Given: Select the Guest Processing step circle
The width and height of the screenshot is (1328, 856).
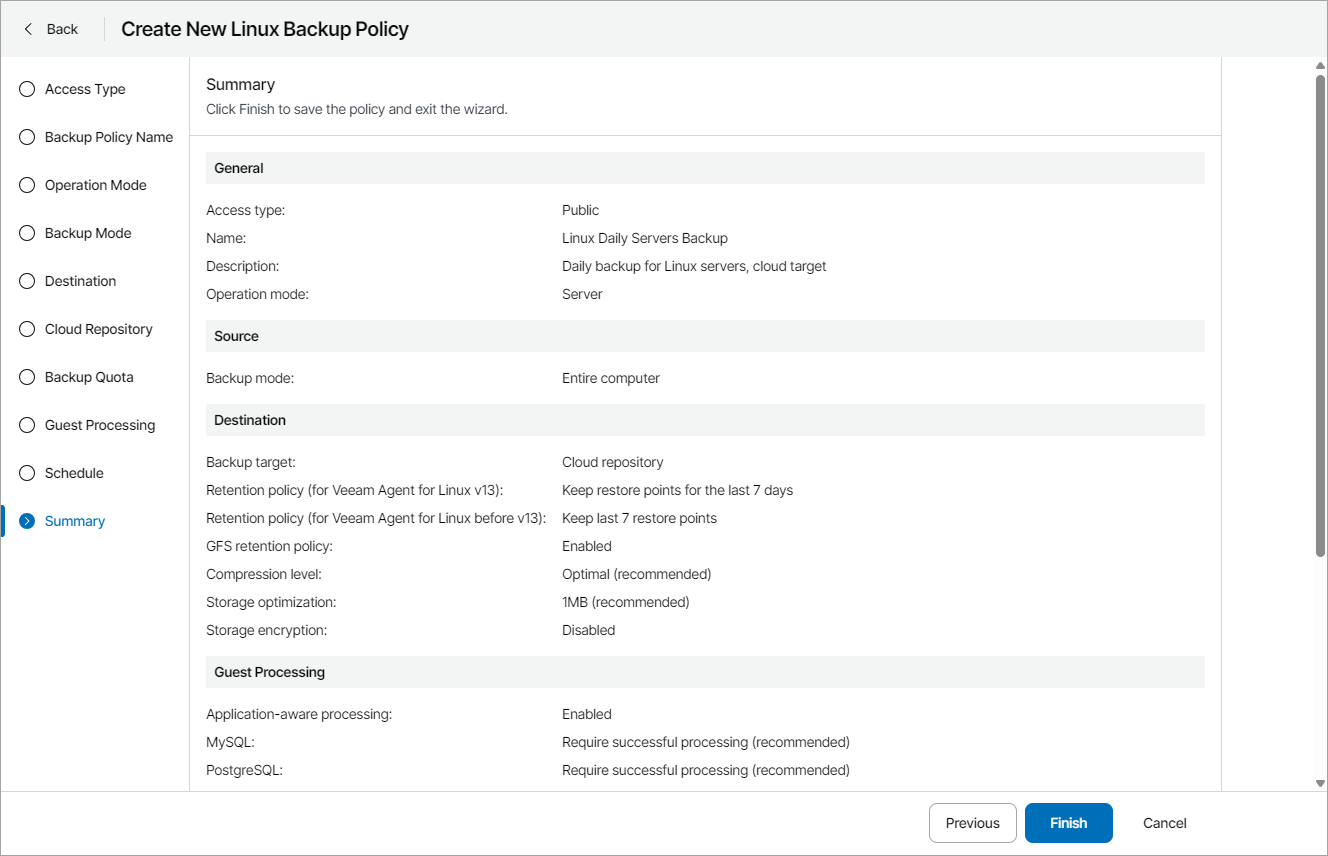Looking at the screenshot, I should (x=27, y=425).
